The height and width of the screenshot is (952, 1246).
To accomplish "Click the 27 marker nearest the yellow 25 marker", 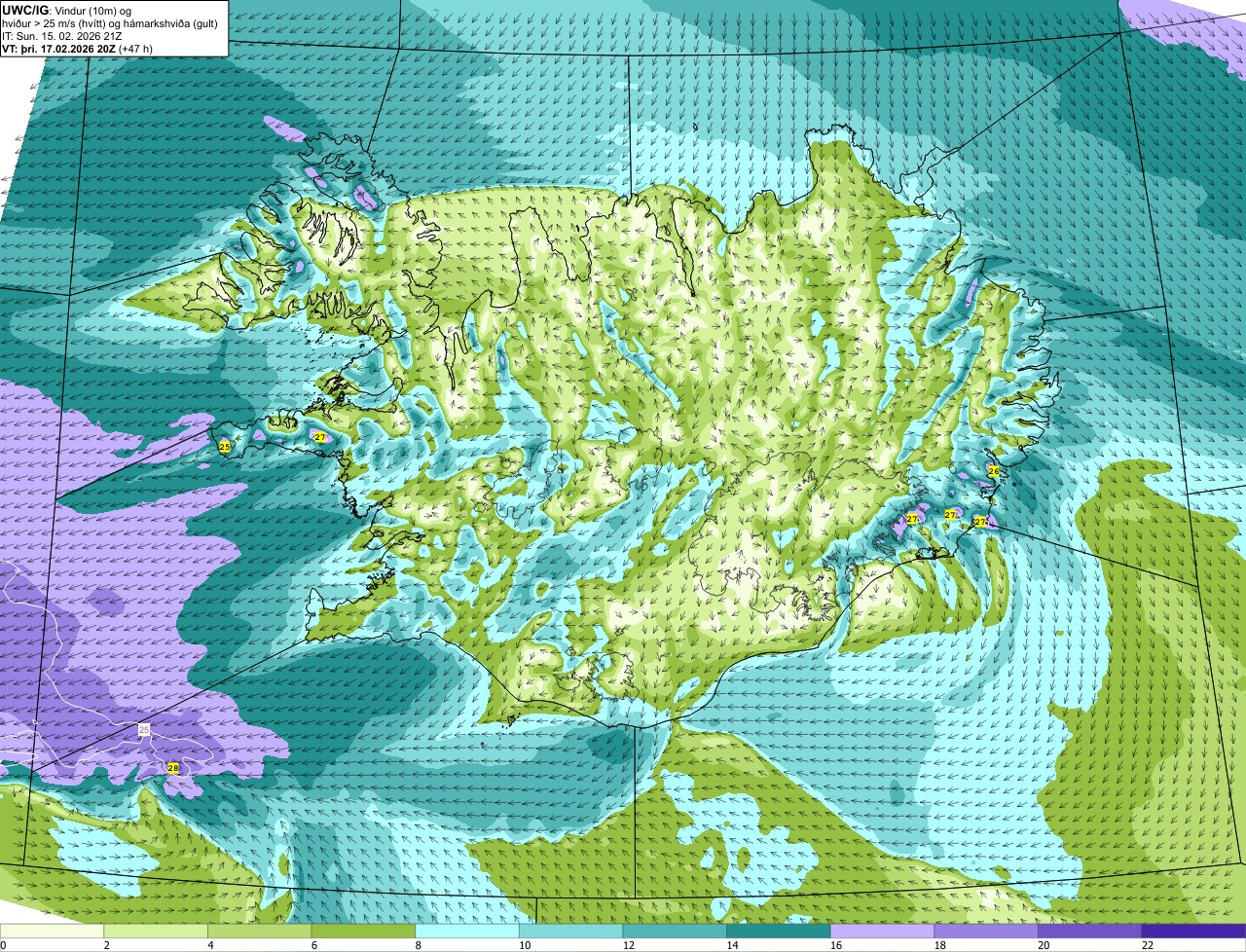I will tap(319, 438).
